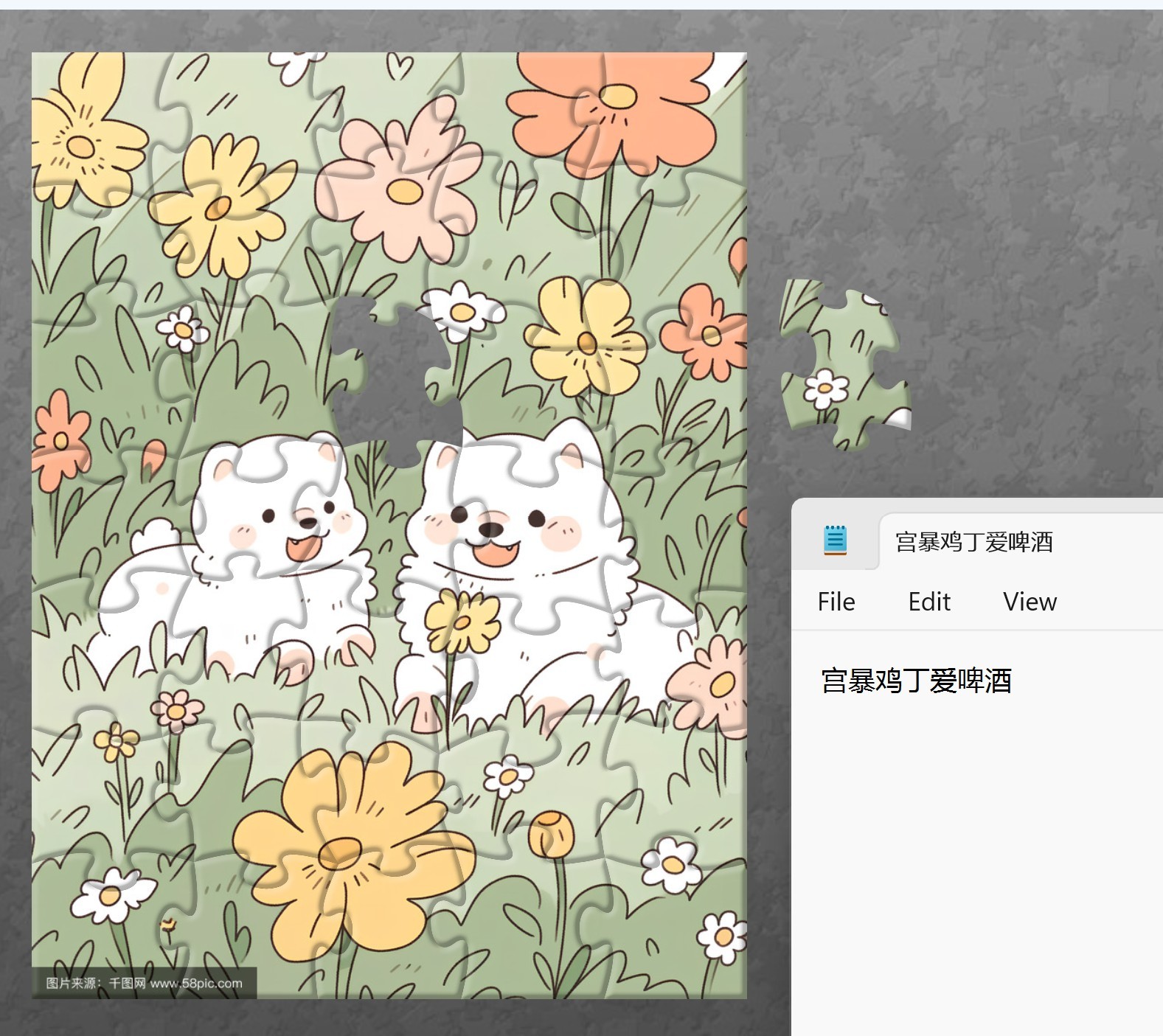
Task: Click the Notepad app icon in the tab bar
Action: point(835,540)
